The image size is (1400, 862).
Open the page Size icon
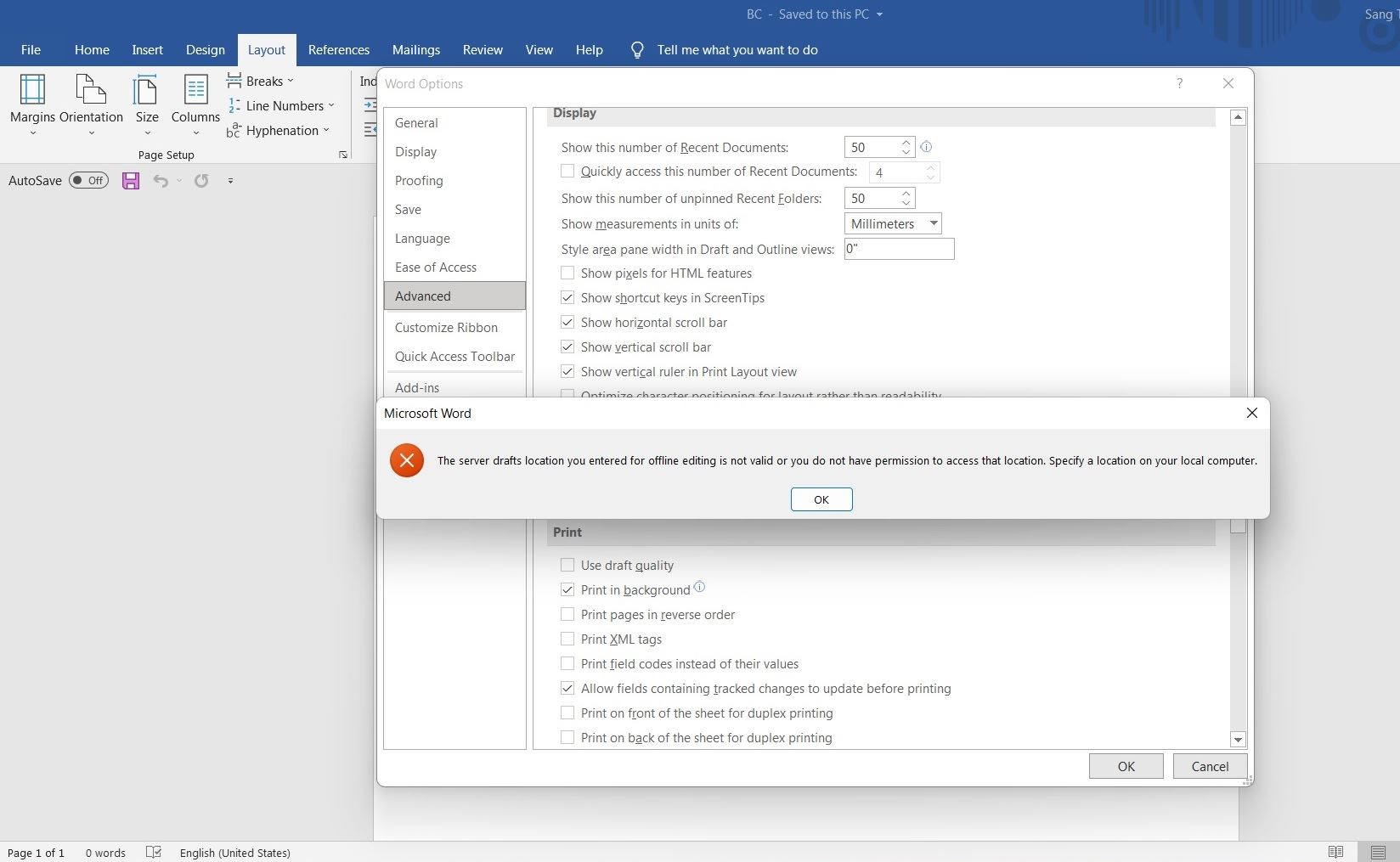click(146, 104)
